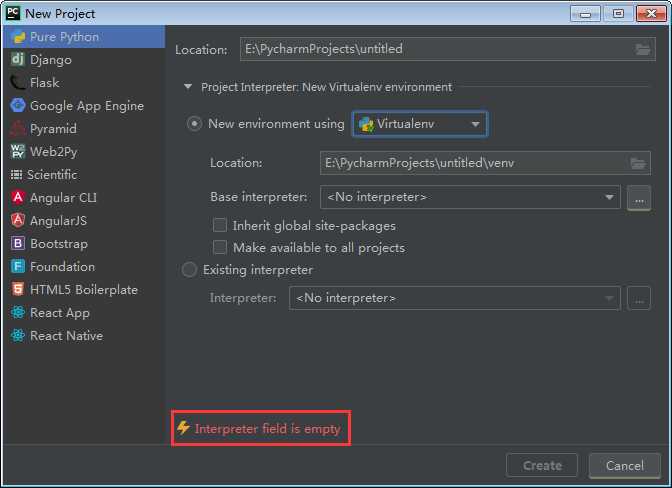Minimize the New Project dialog window
This screenshot has height=488, width=672.
[585, 14]
